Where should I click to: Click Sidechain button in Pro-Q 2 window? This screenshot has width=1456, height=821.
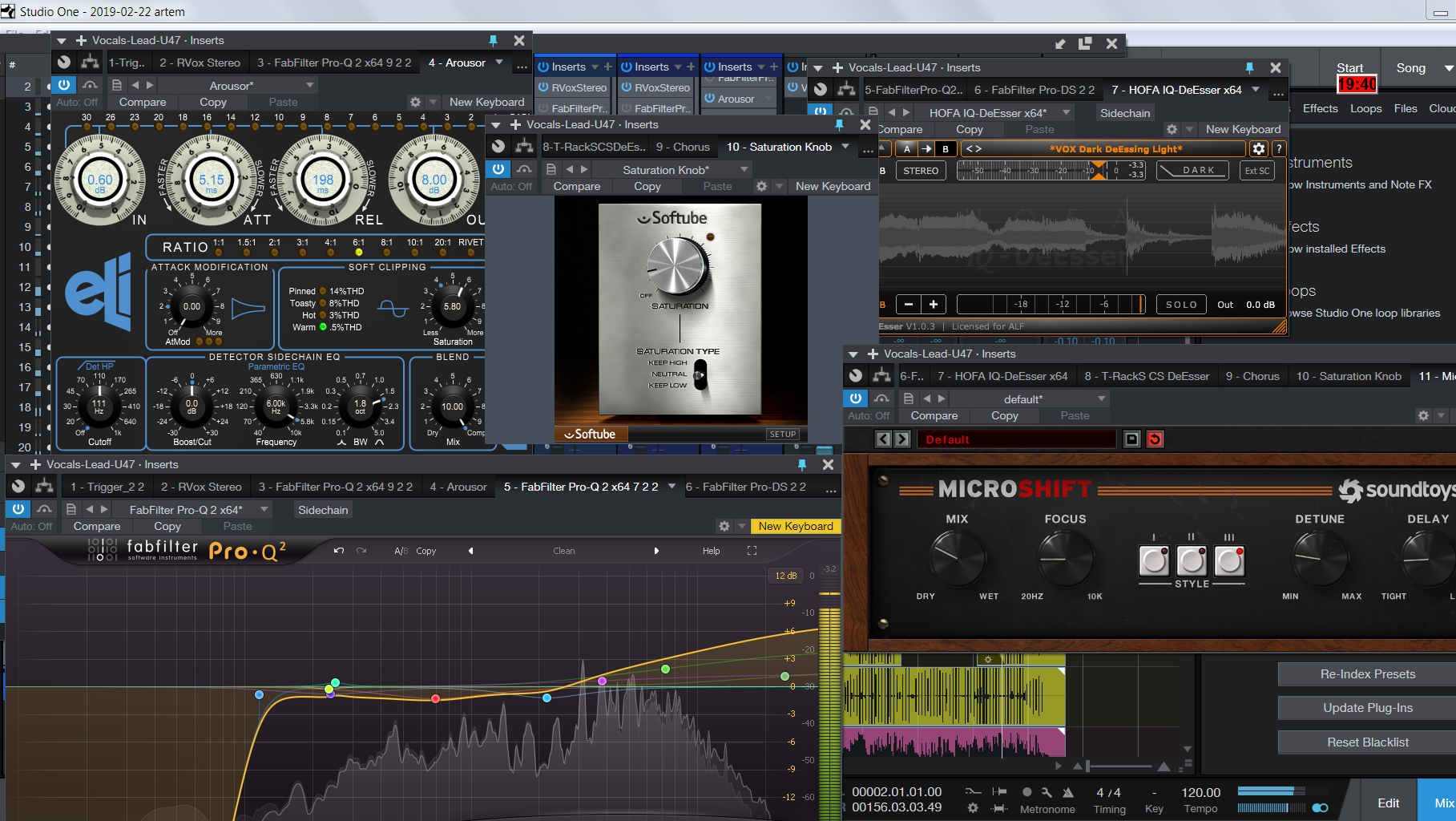[323, 510]
